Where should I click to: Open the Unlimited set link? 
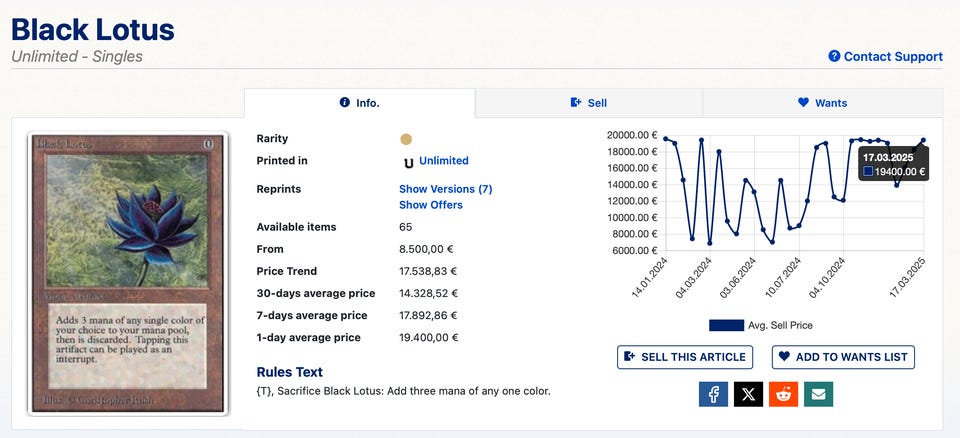click(444, 161)
